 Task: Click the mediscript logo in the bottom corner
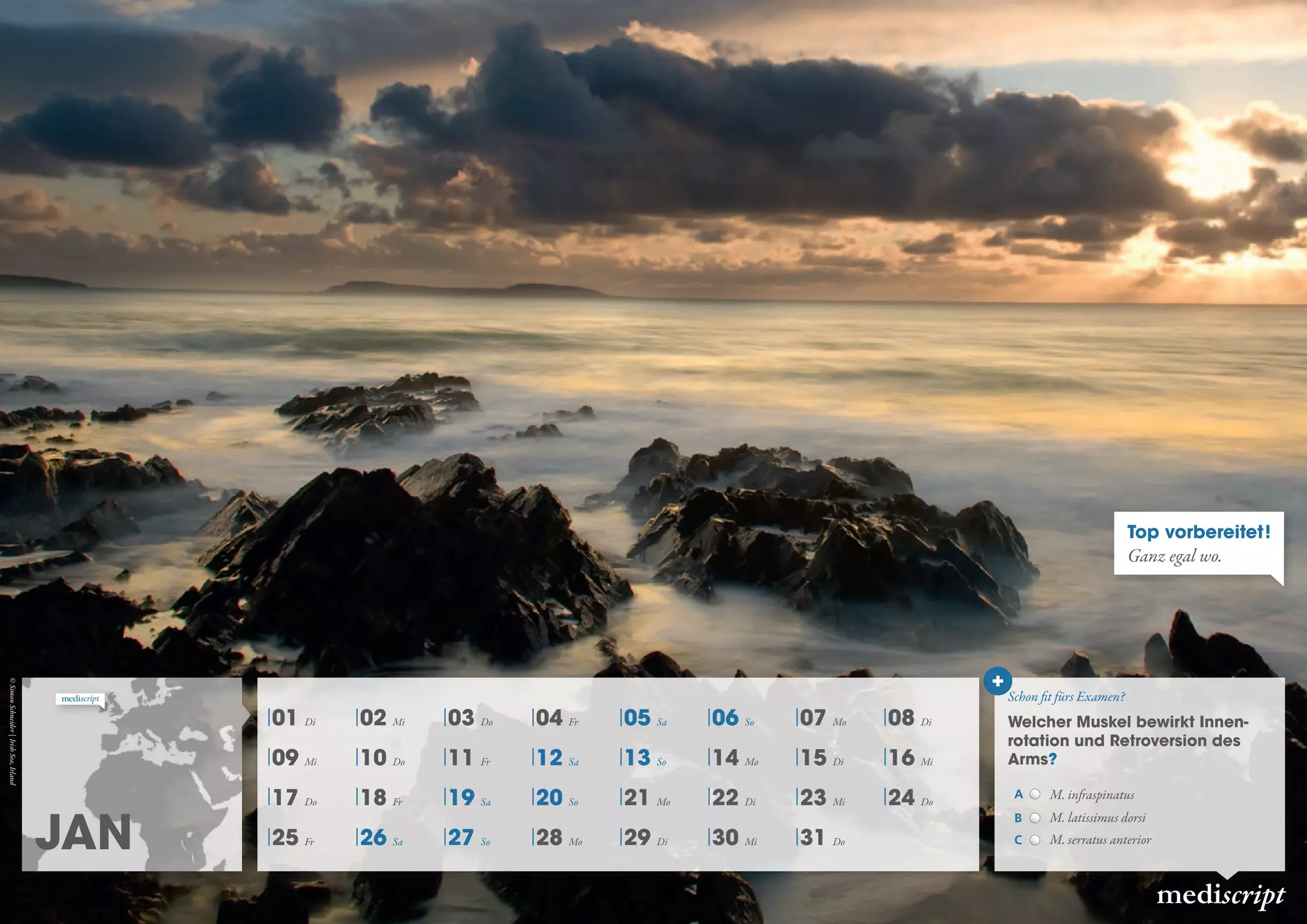click(1220, 895)
